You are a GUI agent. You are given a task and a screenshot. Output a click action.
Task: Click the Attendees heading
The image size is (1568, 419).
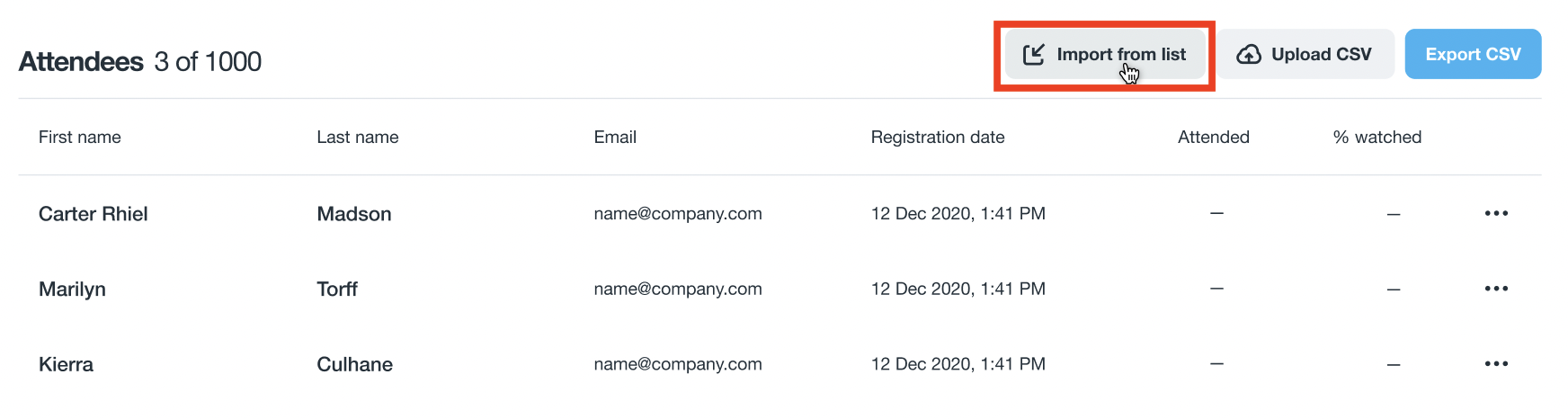(81, 61)
